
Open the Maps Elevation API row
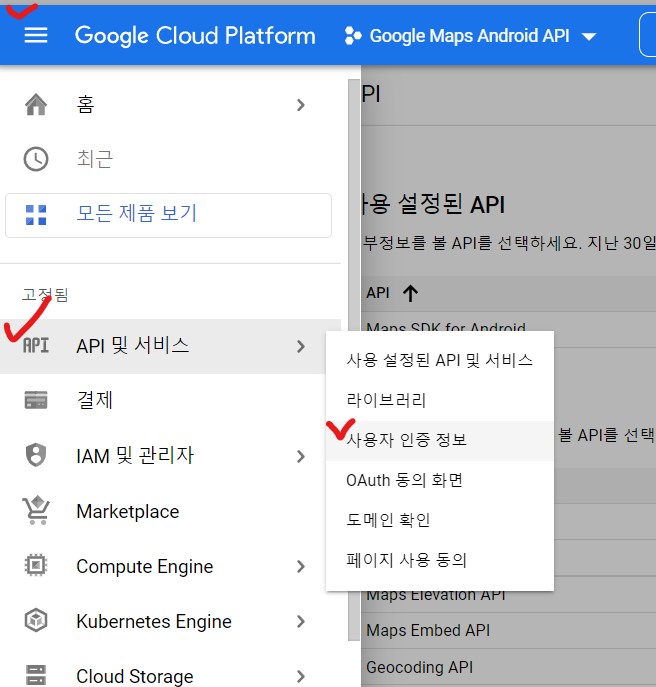click(436, 596)
